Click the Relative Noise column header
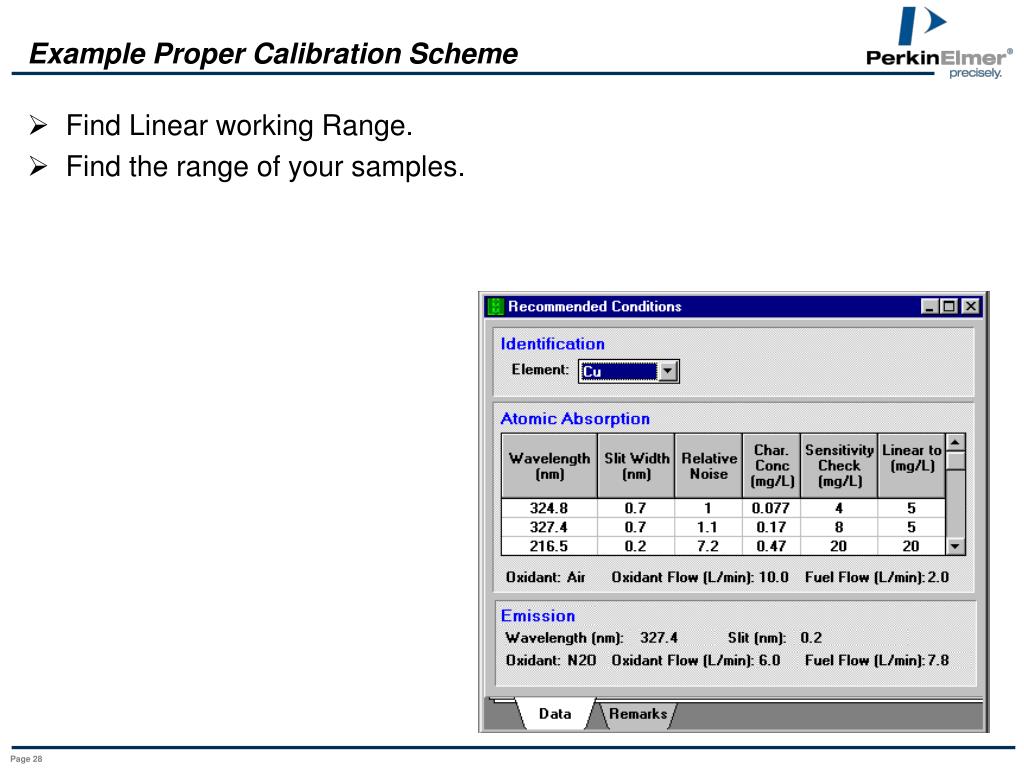1024x768 pixels. pos(709,466)
